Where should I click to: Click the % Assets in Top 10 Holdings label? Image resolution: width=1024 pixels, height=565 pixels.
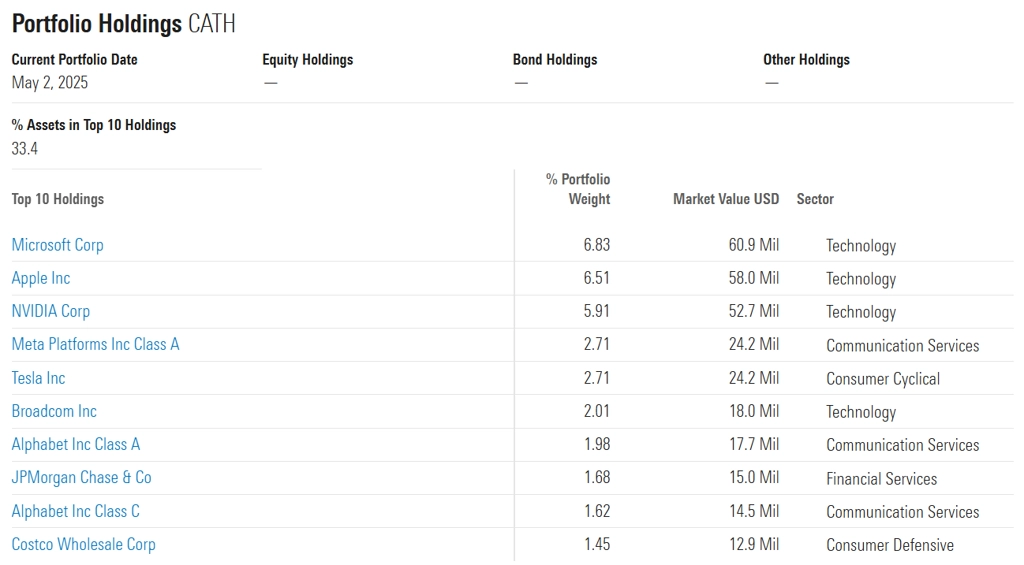(94, 125)
